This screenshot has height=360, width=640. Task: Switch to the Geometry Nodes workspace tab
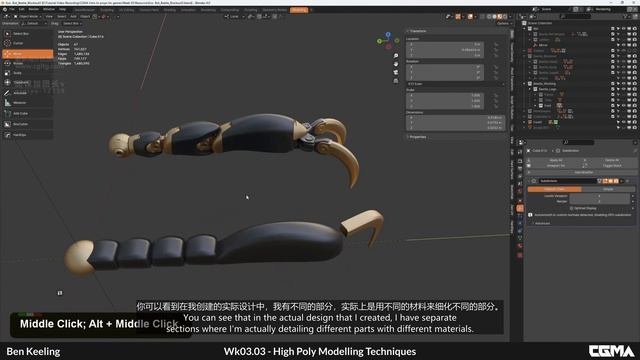[x=274, y=10]
